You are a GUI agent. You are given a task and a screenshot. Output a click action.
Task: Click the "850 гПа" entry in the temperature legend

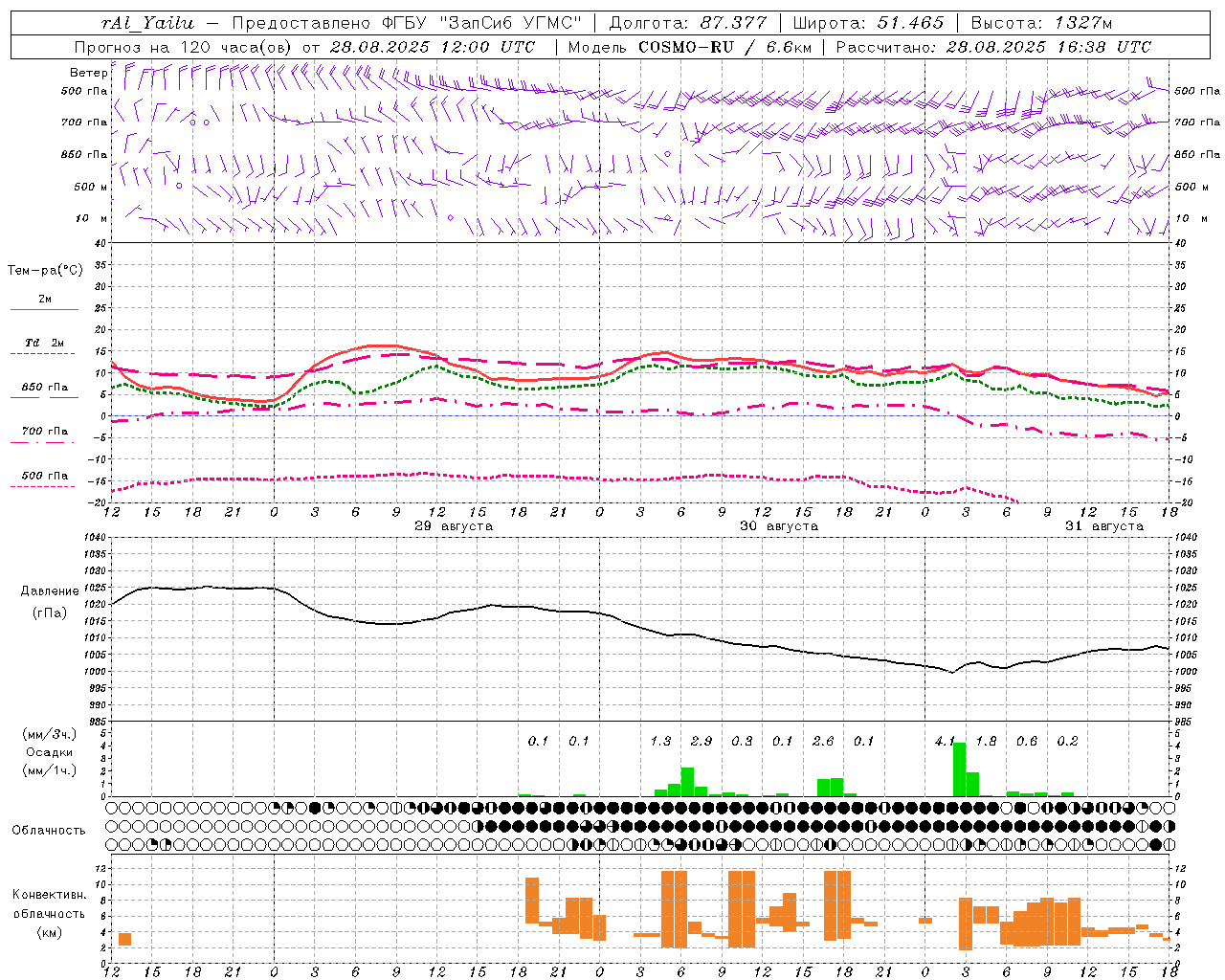click(x=45, y=388)
